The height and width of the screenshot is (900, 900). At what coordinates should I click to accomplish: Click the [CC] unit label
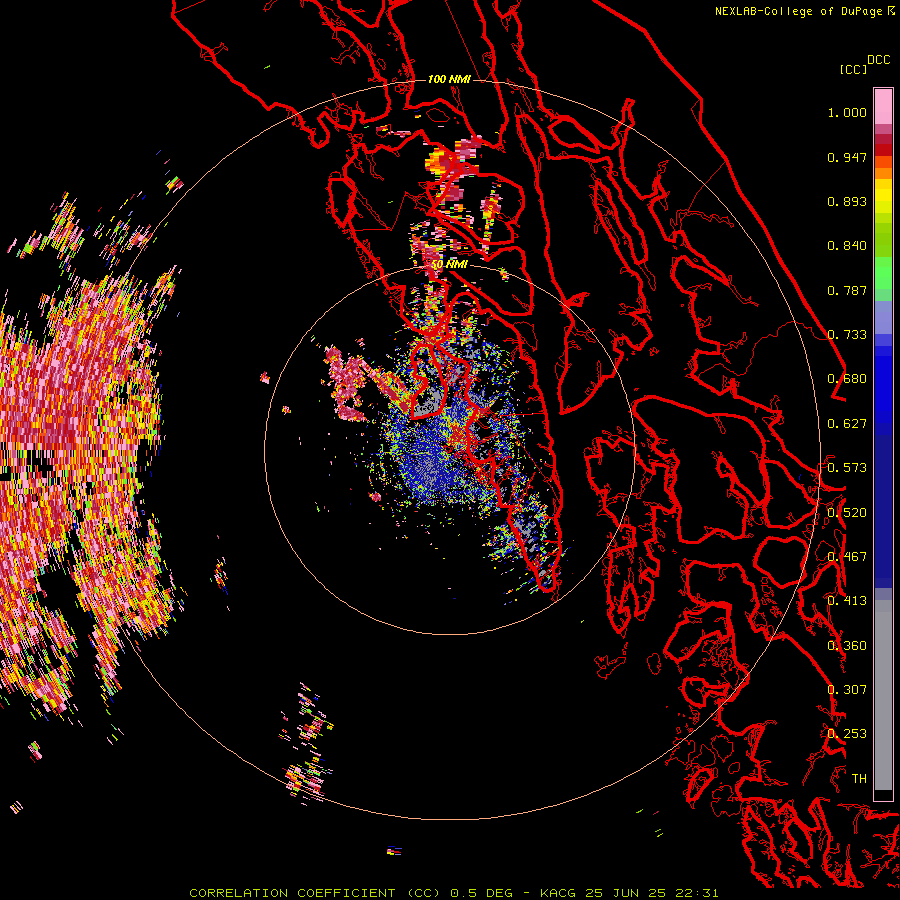854,69
